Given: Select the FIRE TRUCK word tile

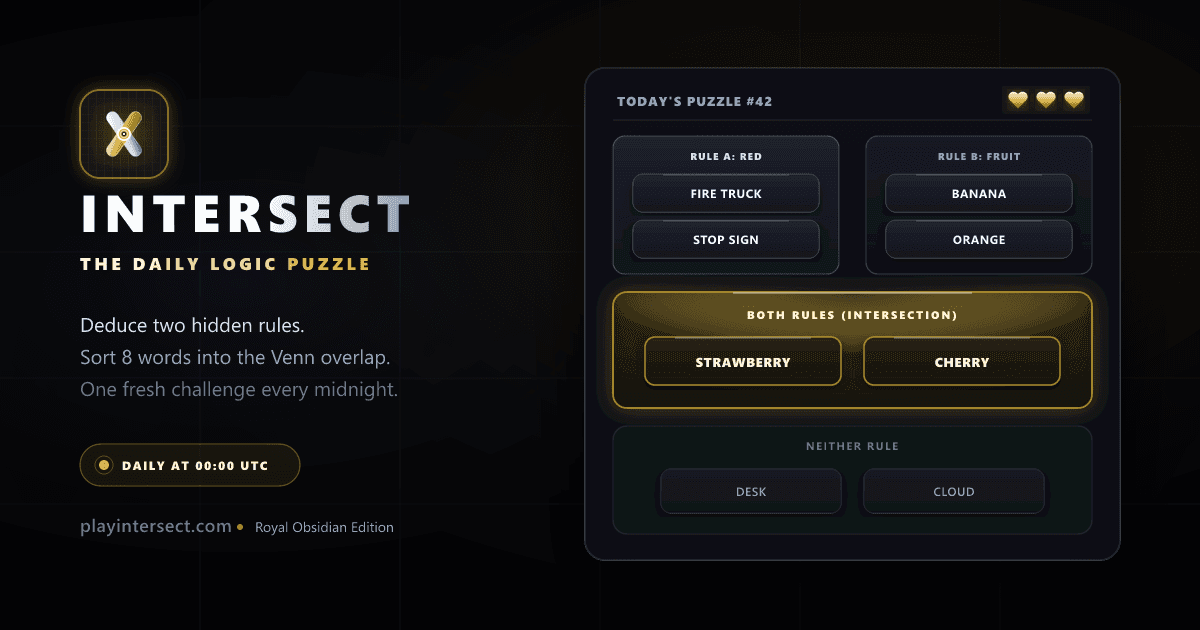Looking at the screenshot, I should click(726, 193).
